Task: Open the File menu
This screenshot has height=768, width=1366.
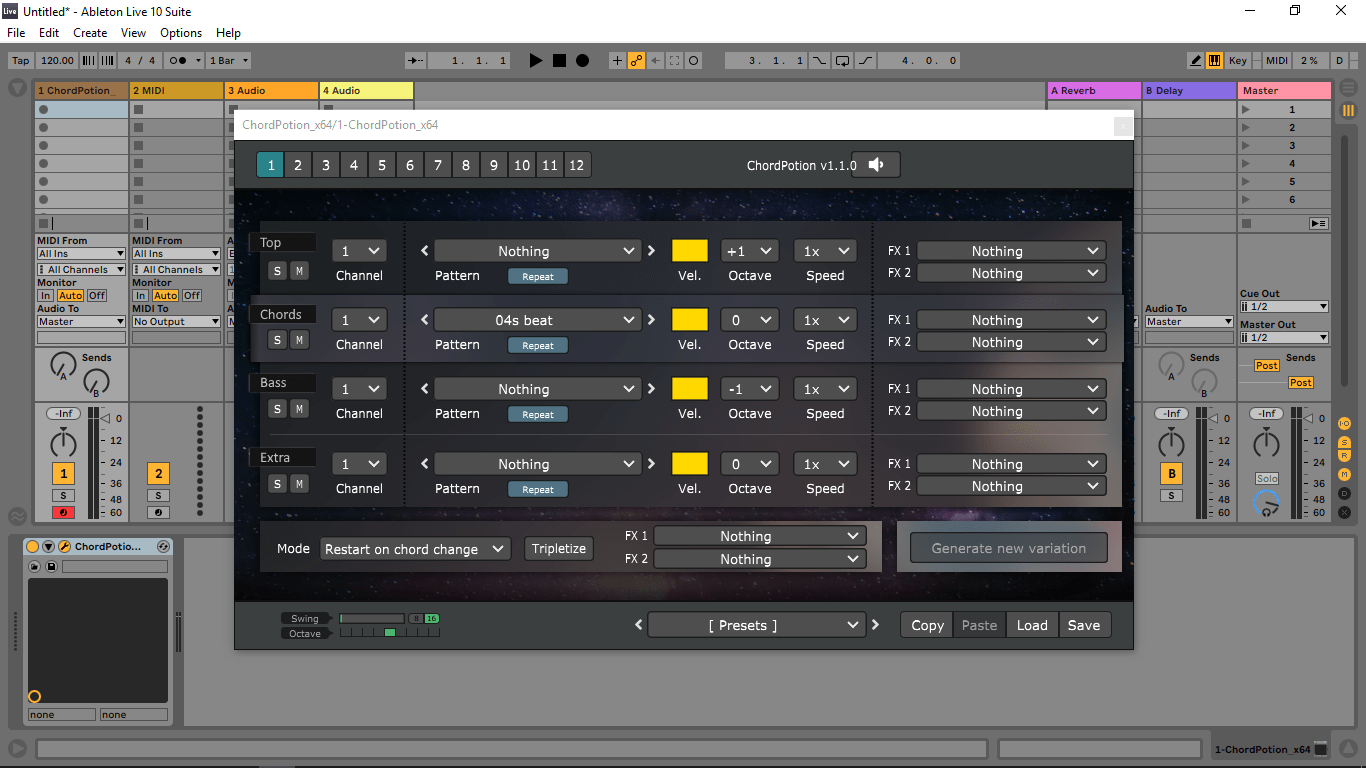Action: pyautogui.click(x=16, y=33)
